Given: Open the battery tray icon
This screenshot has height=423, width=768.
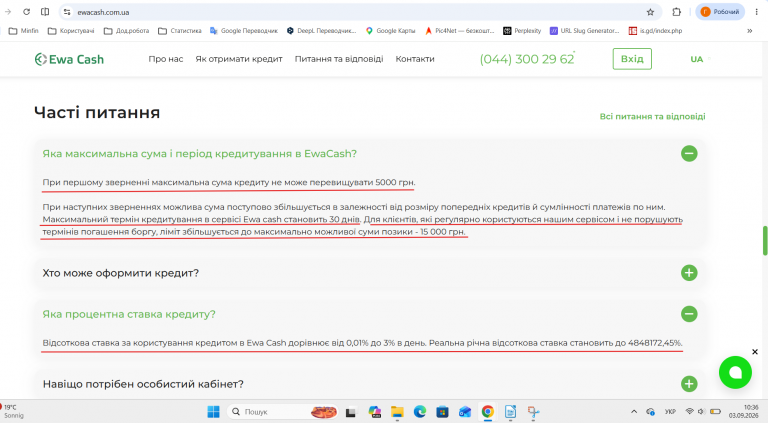Looking at the screenshot, I should (716, 412).
